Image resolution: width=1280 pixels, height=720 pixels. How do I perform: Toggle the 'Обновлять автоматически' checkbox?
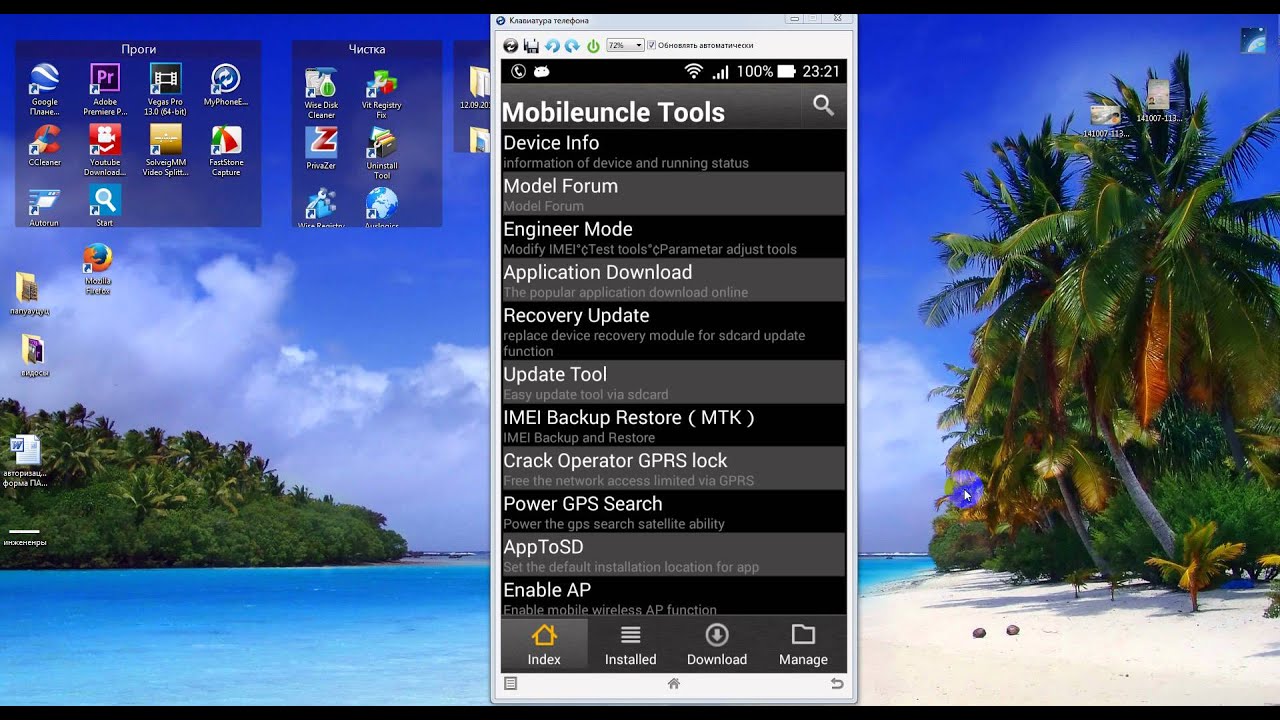(652, 45)
